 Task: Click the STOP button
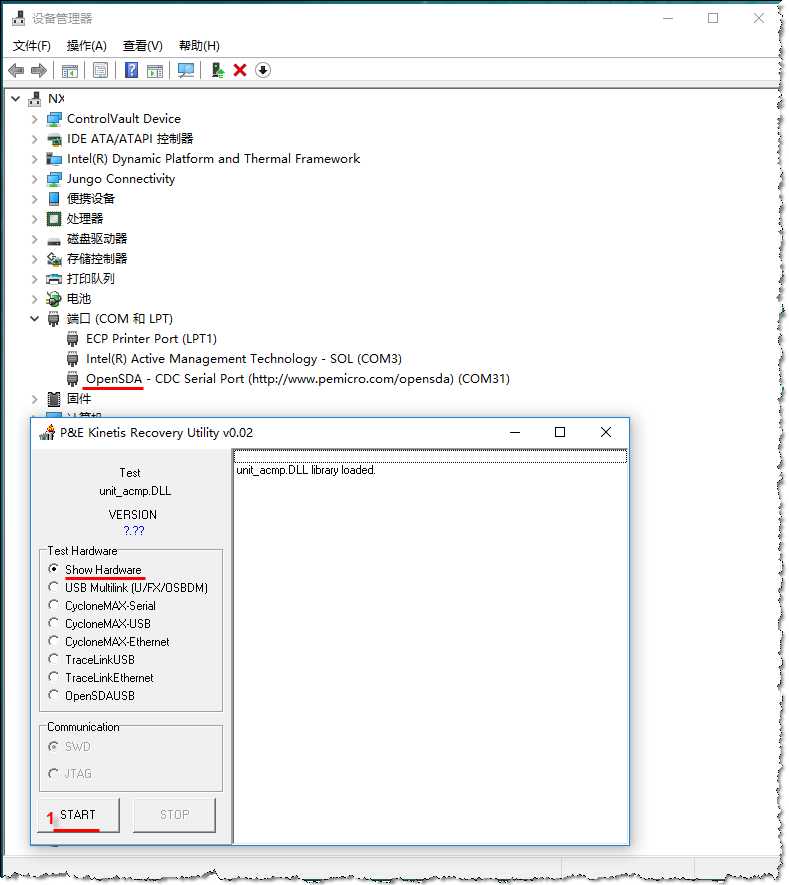pyautogui.click(x=174, y=814)
